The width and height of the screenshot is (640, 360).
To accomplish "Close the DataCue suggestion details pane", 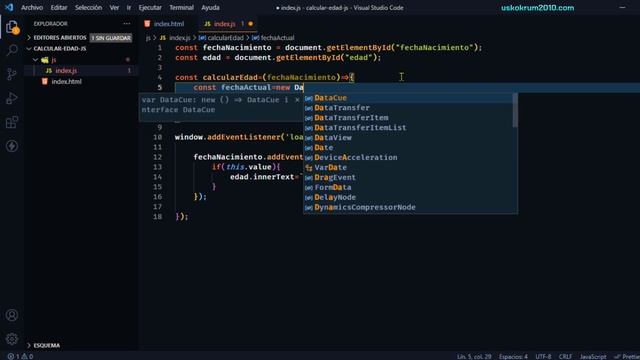I will coord(297,100).
